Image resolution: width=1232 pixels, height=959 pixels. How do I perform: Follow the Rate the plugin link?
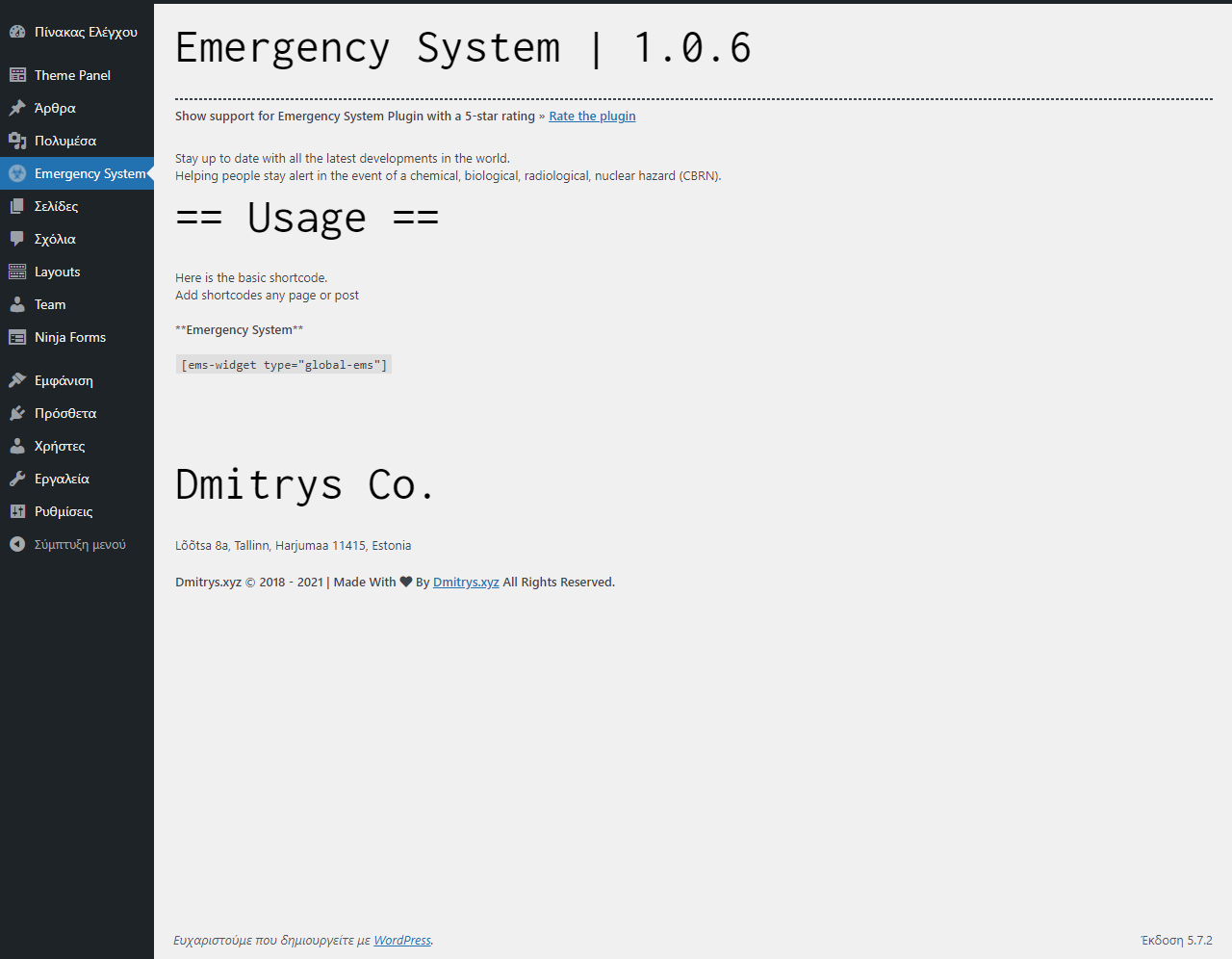coord(592,117)
